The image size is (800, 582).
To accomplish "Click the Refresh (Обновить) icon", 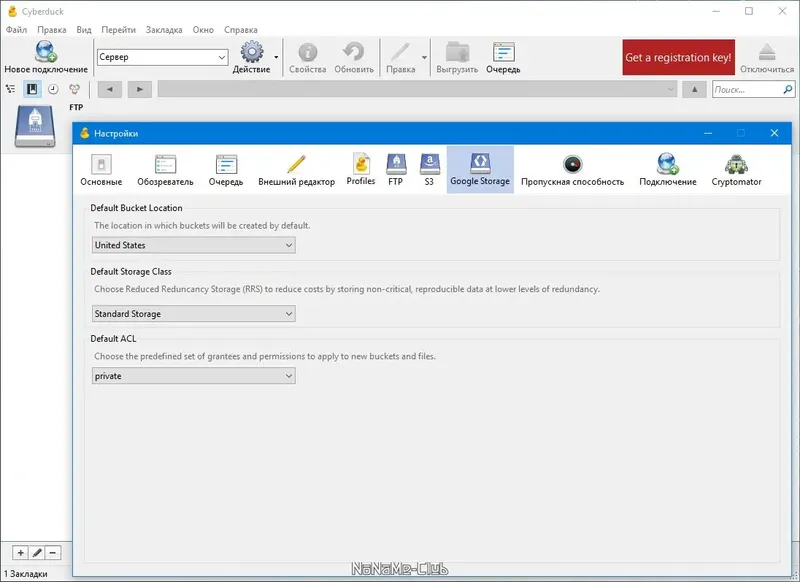I will [354, 52].
